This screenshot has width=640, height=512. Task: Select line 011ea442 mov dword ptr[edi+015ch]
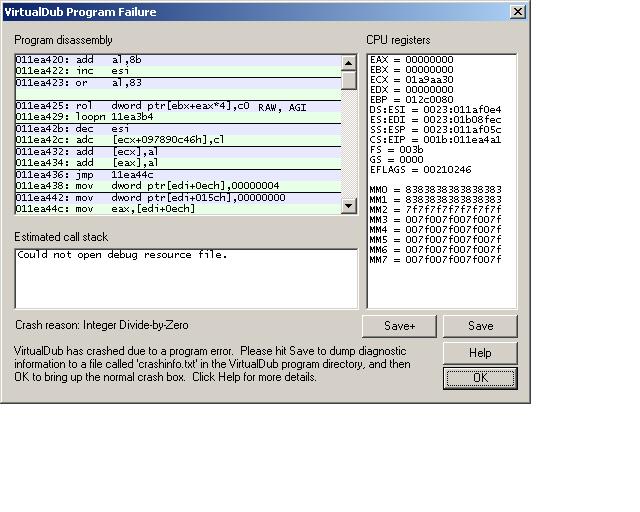(178, 198)
